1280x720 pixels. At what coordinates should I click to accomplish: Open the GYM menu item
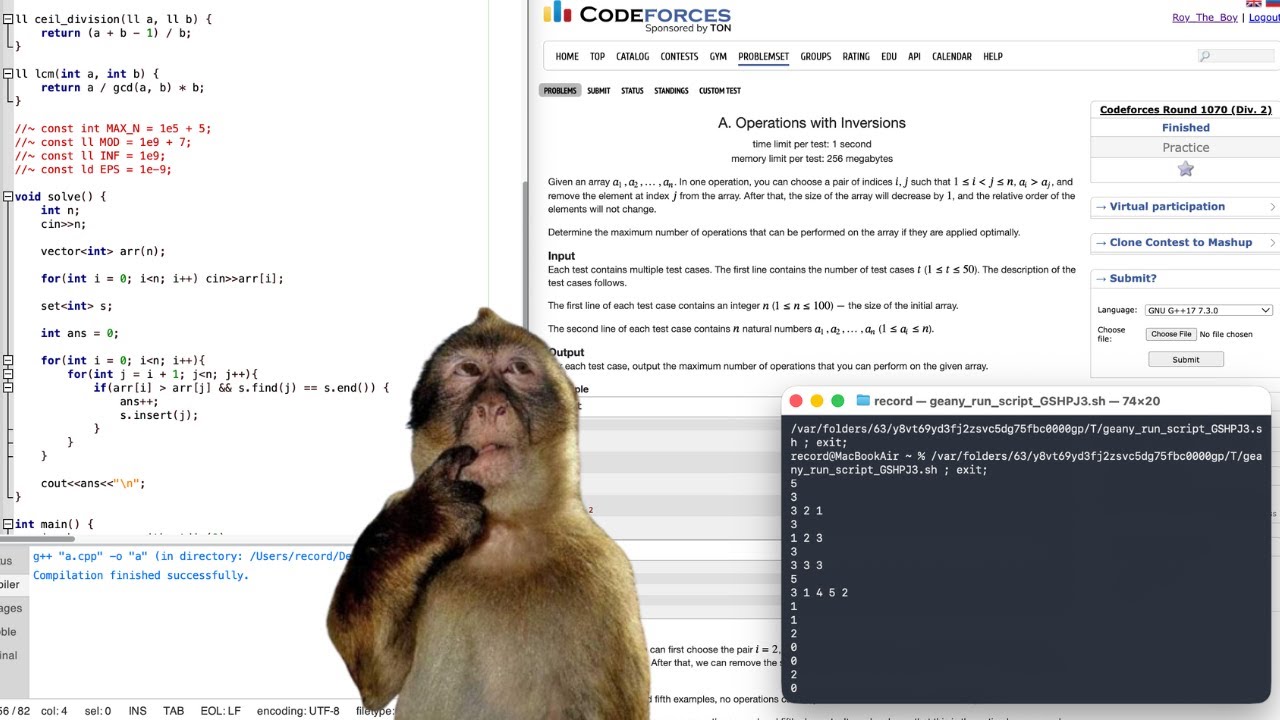point(718,57)
